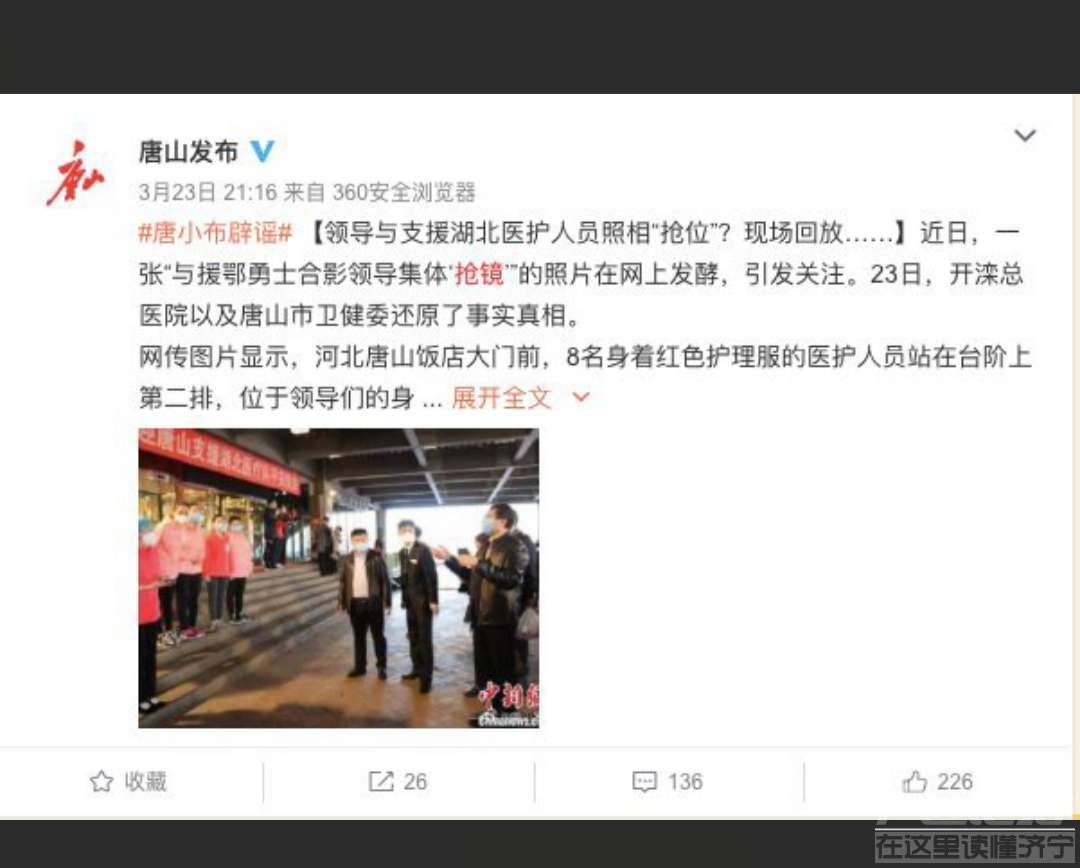
Task: Expand full text via 展开全文
Action: point(501,397)
